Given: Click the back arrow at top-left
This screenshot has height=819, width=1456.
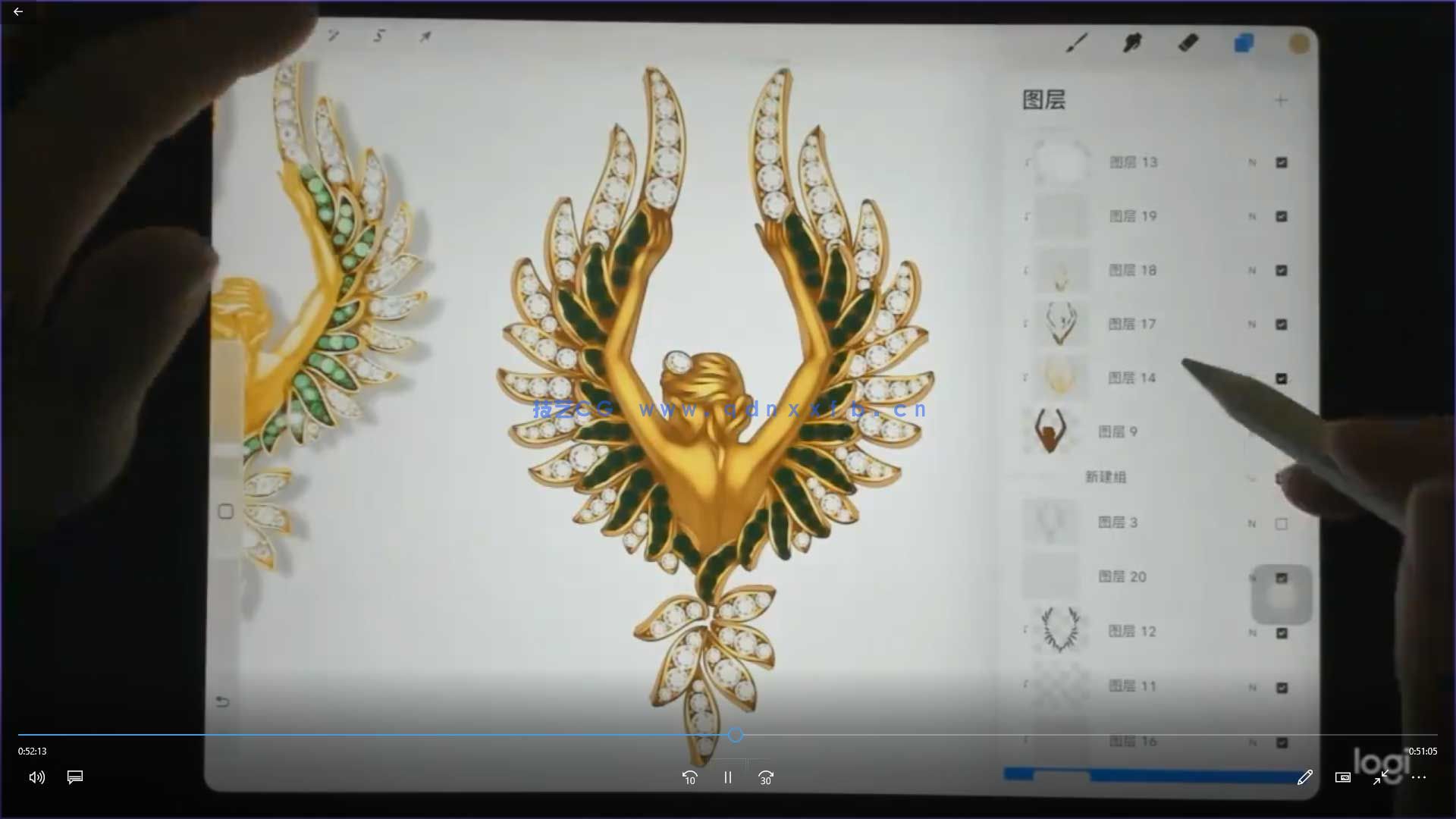Looking at the screenshot, I should [18, 11].
